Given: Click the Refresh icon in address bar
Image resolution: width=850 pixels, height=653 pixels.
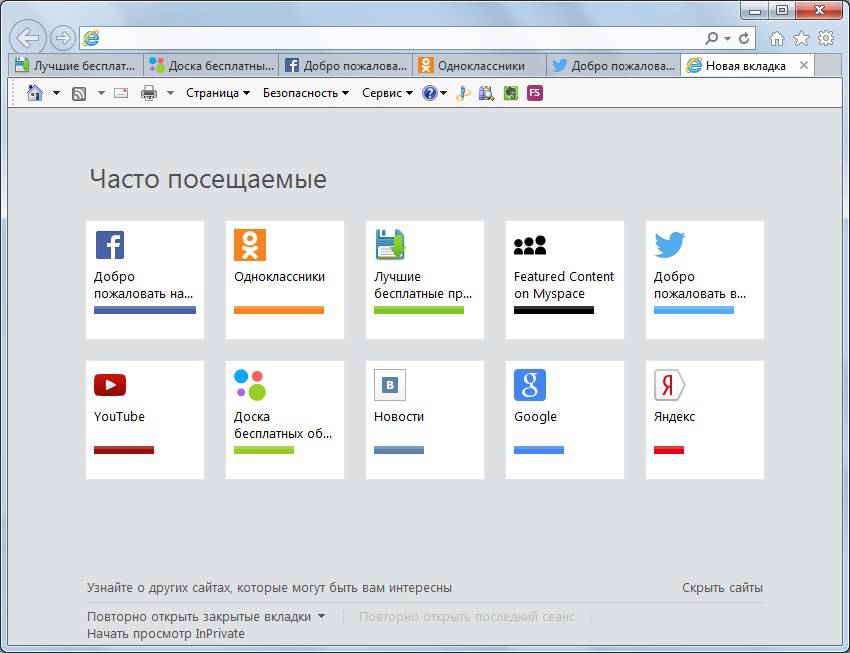Looking at the screenshot, I should tap(744, 38).
